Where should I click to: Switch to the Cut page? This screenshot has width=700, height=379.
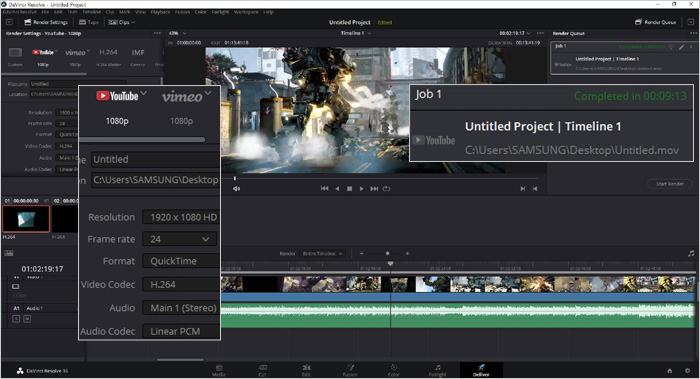tap(262, 370)
